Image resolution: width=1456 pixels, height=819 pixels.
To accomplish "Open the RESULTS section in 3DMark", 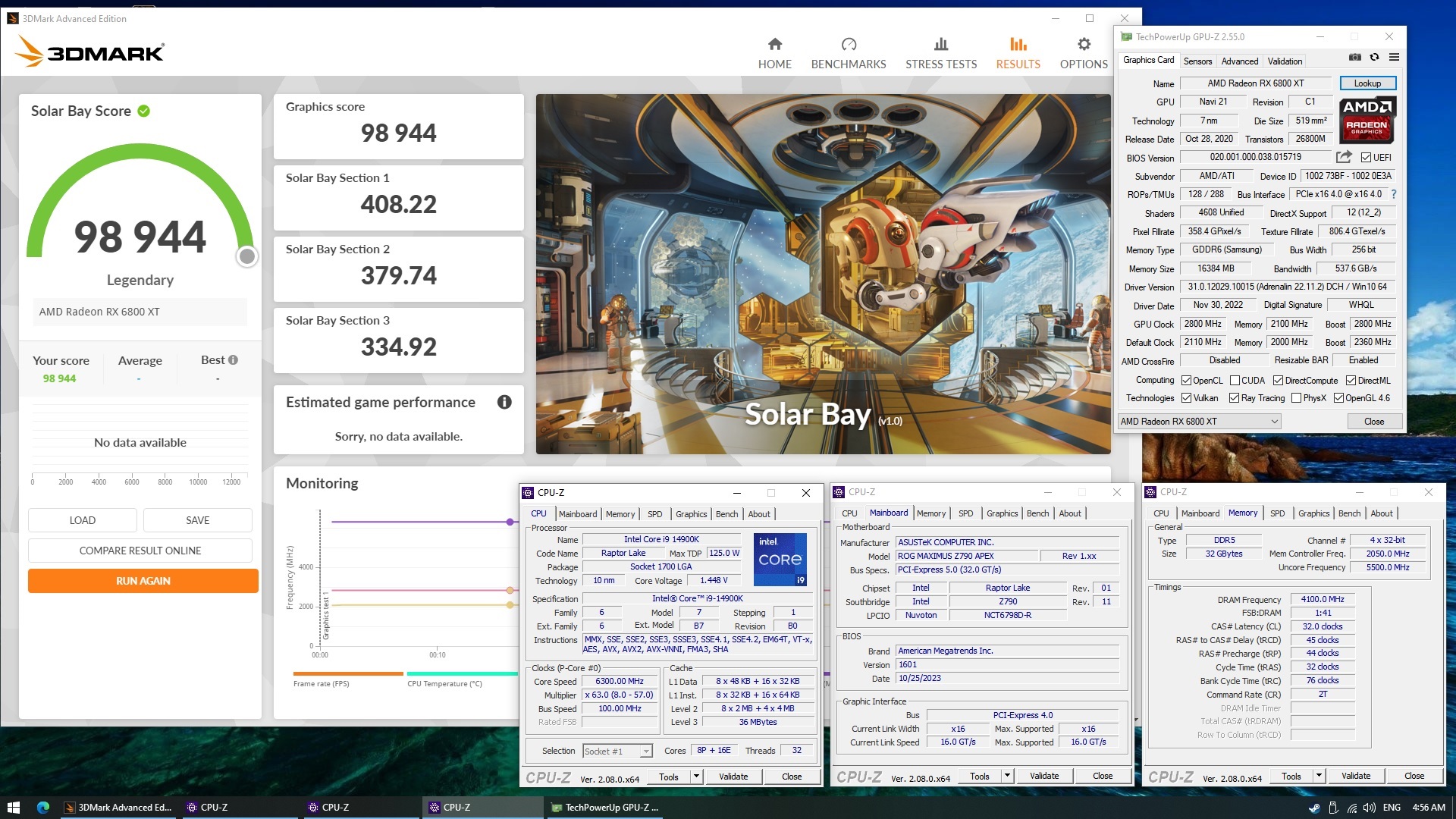I will pyautogui.click(x=1018, y=54).
